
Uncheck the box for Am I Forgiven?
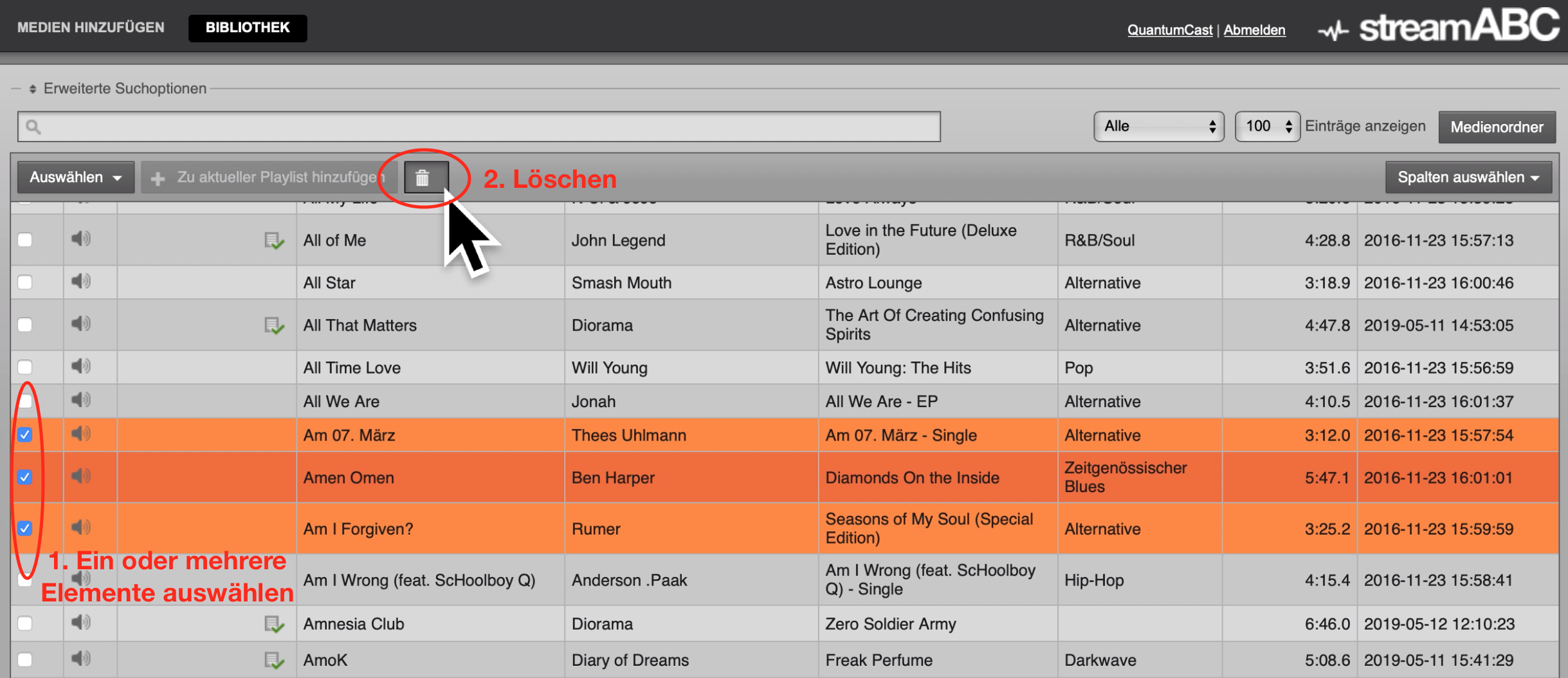pyautogui.click(x=25, y=529)
